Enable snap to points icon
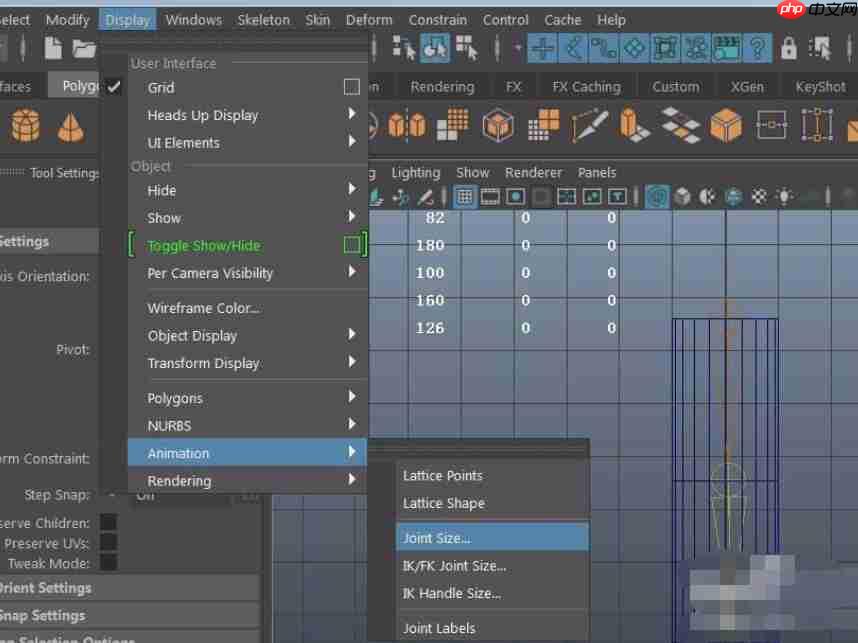This screenshot has width=858, height=643. tap(604, 48)
